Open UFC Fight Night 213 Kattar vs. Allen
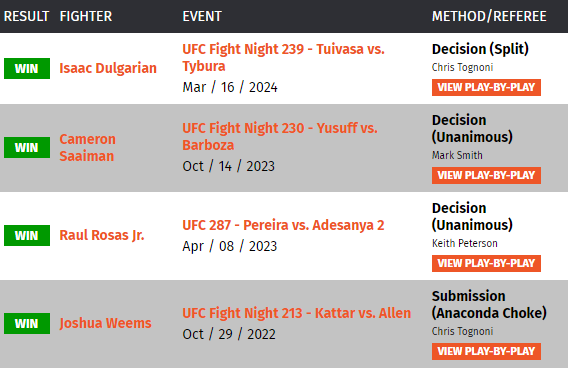 tap(297, 313)
